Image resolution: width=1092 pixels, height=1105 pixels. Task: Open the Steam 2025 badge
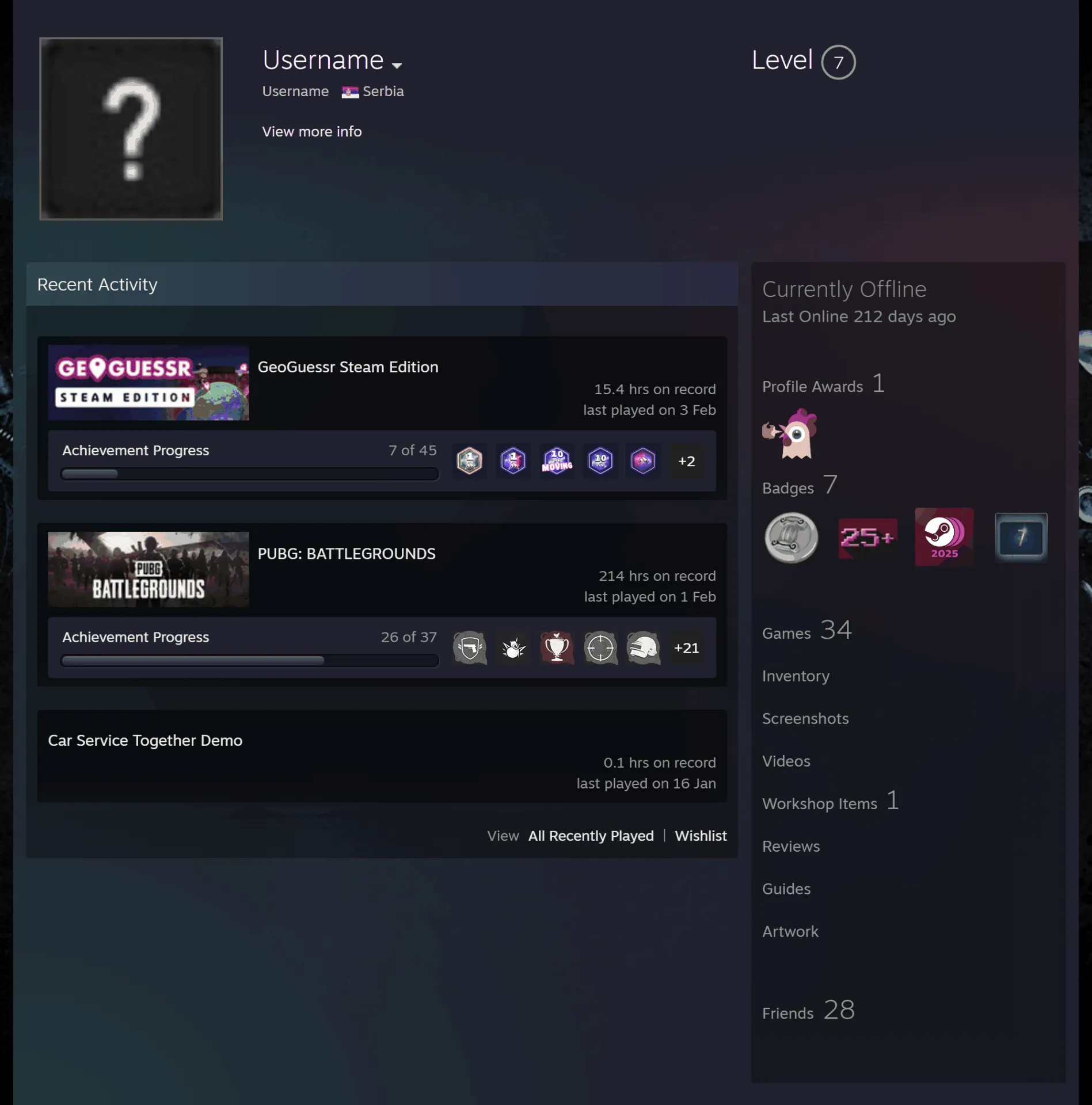(x=944, y=536)
